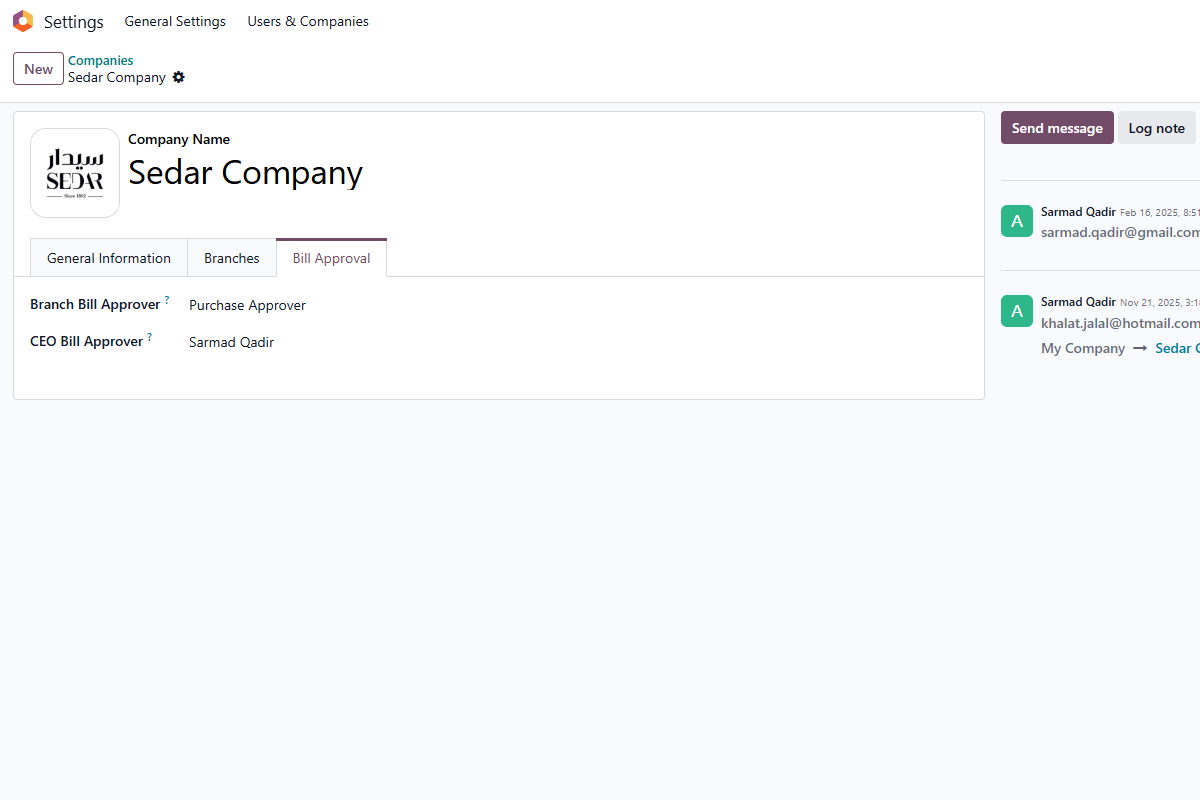
Task: Click the Log note button
Action: [x=1156, y=127]
